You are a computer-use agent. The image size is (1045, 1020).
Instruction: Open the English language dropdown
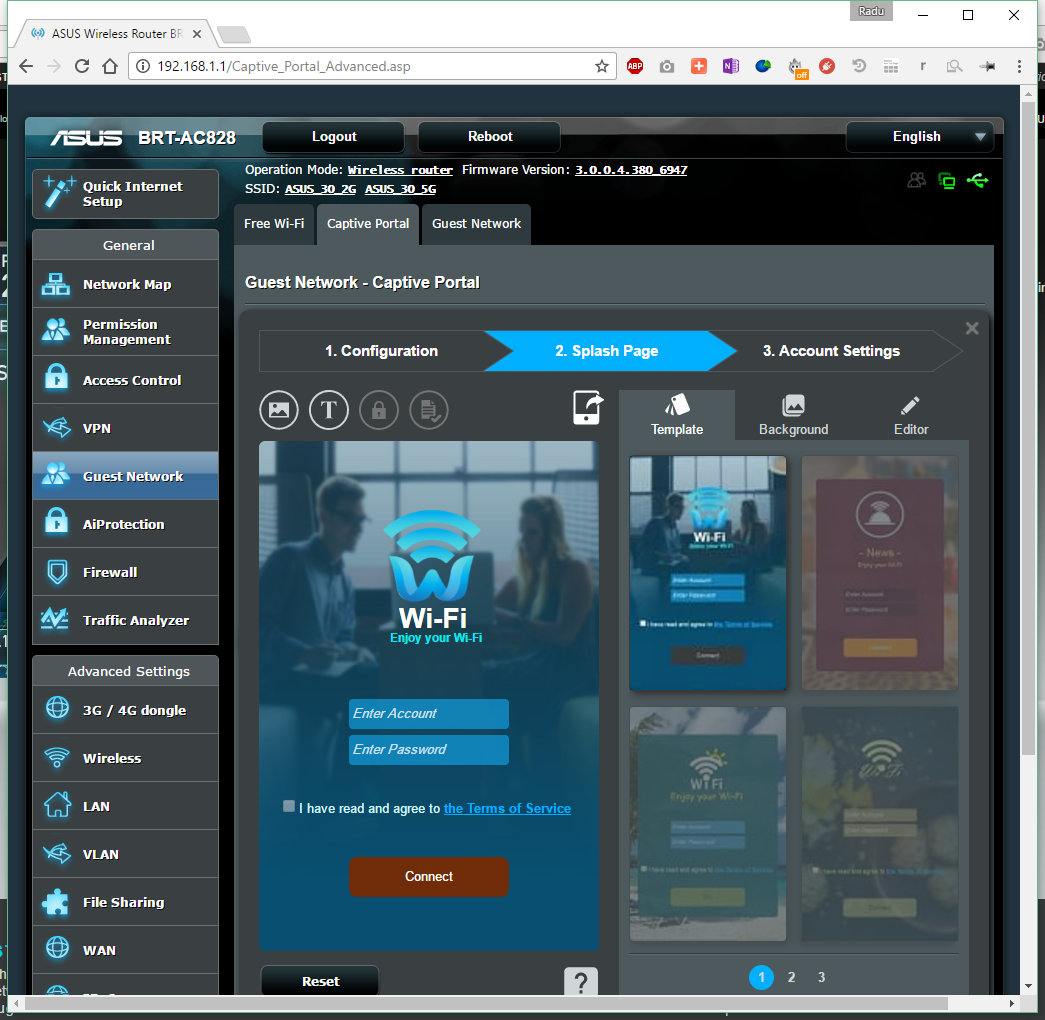pyautogui.click(x=919, y=137)
